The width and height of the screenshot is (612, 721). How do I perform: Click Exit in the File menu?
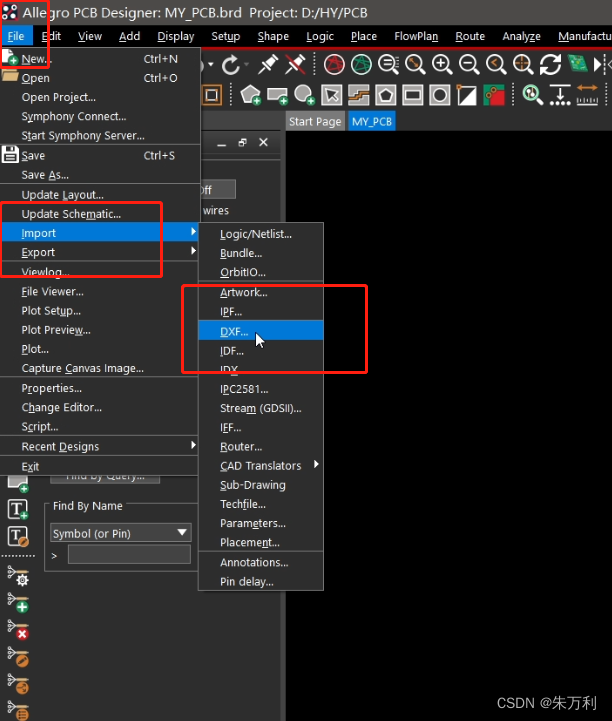coord(30,467)
